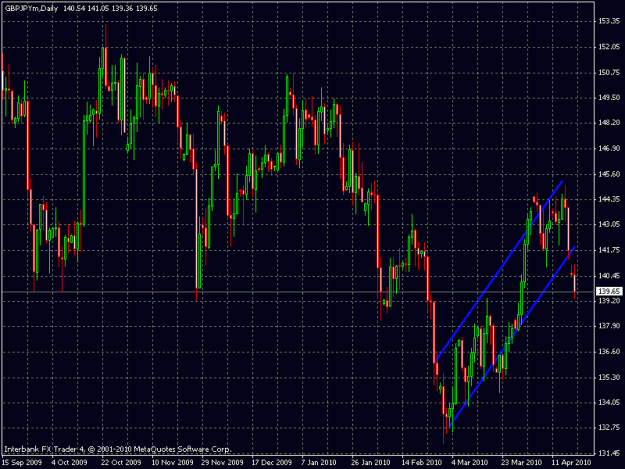625x469 pixels.
Task: Click the 152.05 price axis label
Action: (x=609, y=47)
